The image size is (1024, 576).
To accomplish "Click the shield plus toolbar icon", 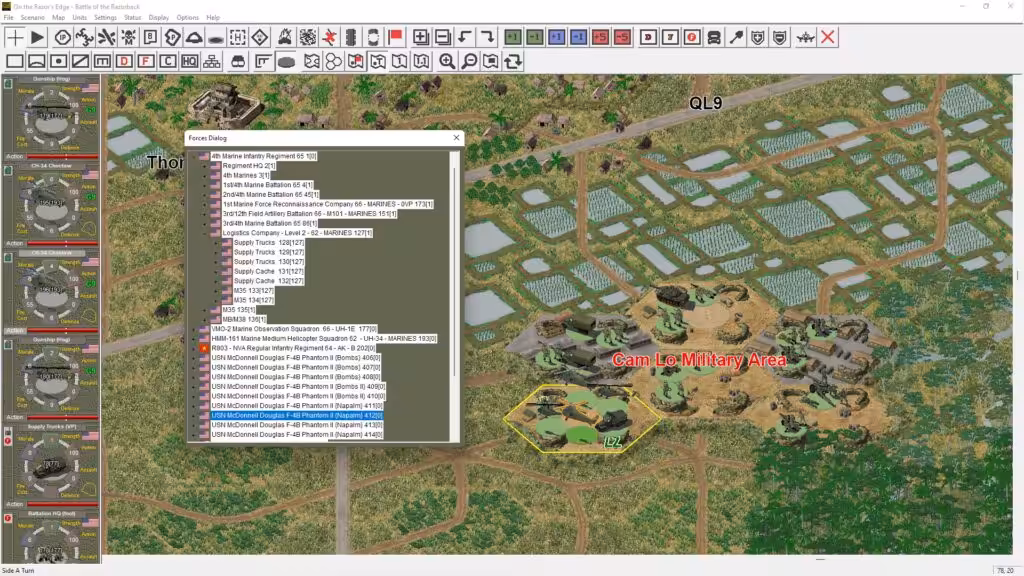I will pos(758,37).
